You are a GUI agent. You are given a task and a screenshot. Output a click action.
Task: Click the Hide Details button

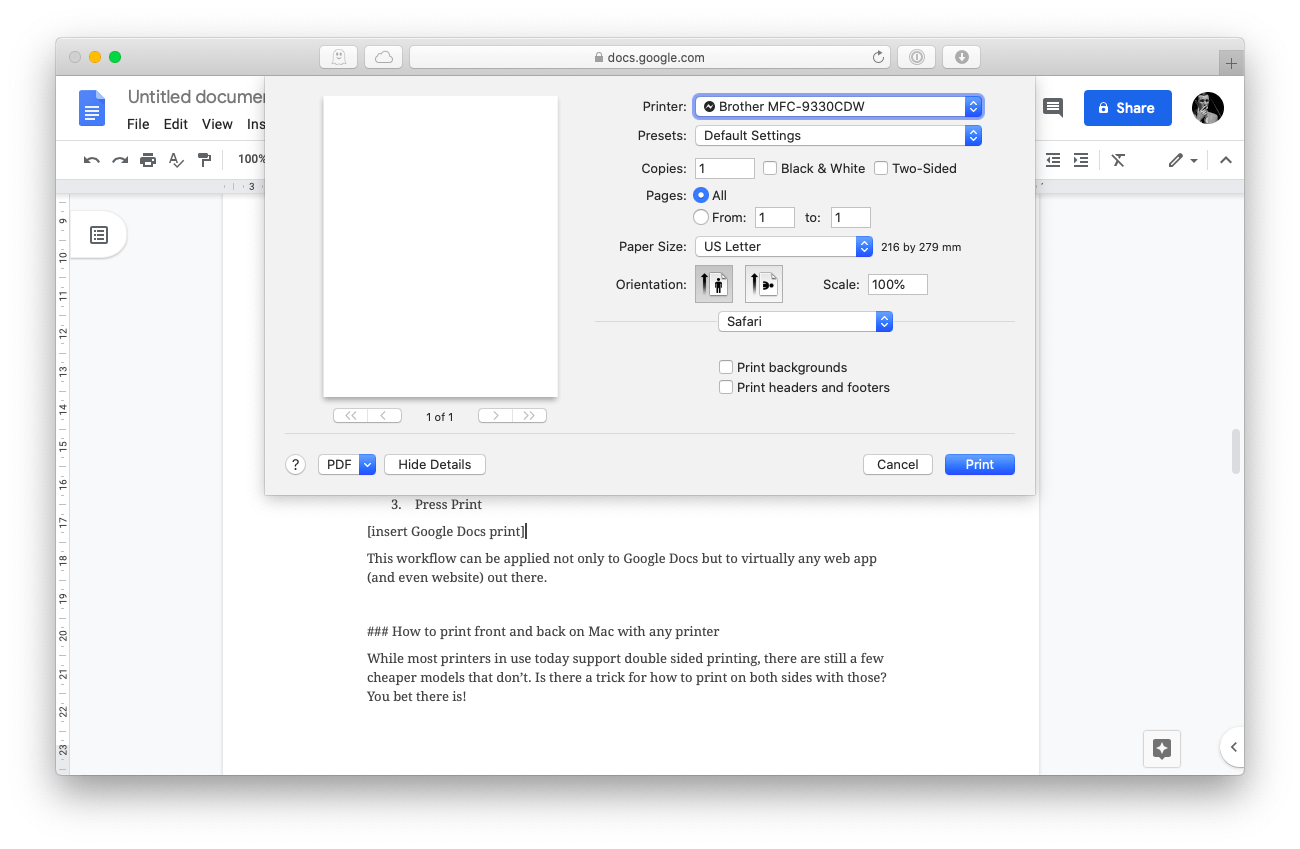click(434, 464)
